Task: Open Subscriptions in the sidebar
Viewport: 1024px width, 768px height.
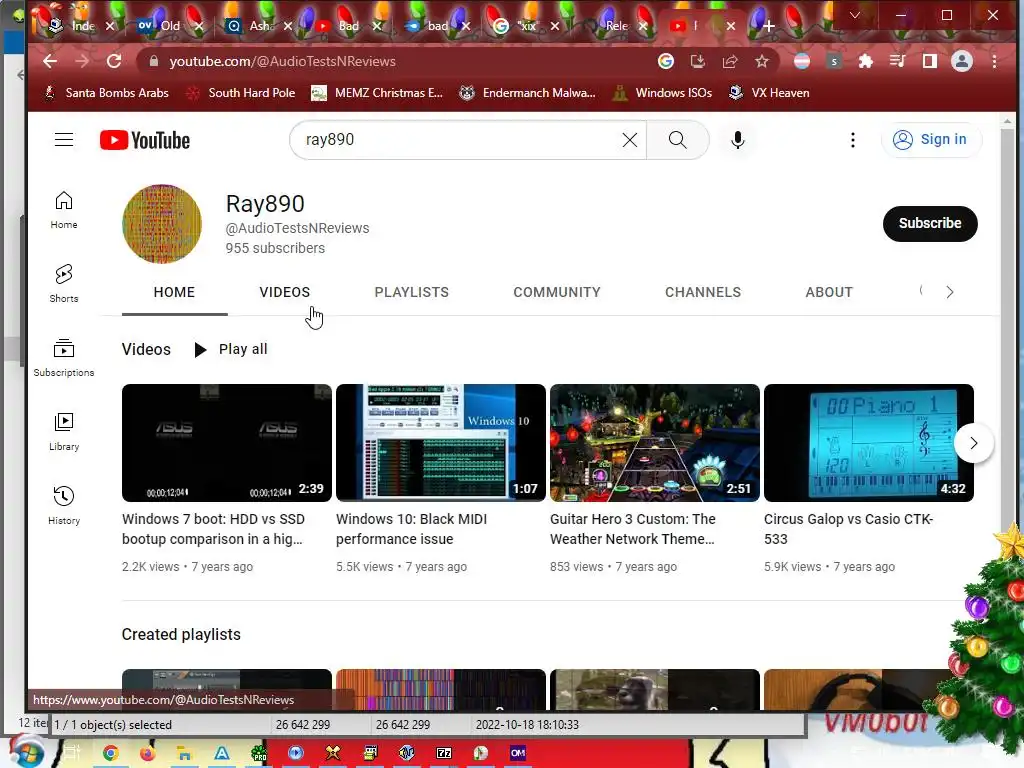Action: coord(64,357)
